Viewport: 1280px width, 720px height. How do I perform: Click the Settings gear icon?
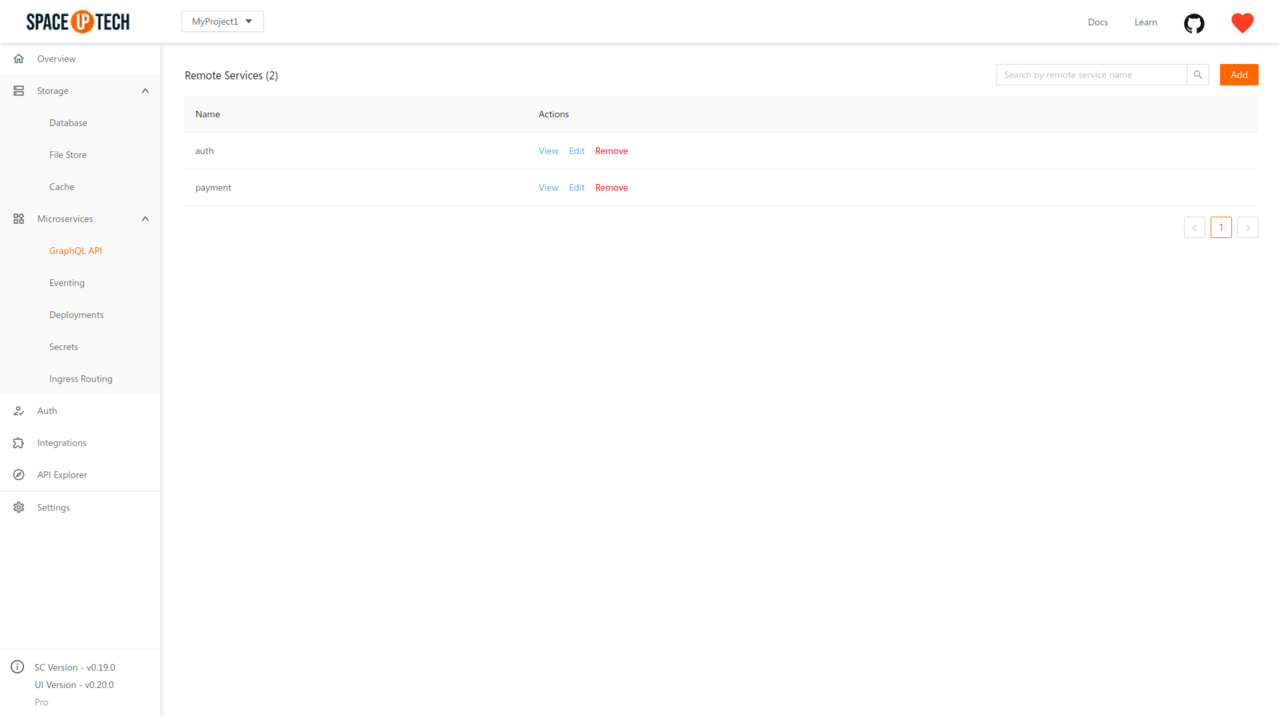coord(18,508)
